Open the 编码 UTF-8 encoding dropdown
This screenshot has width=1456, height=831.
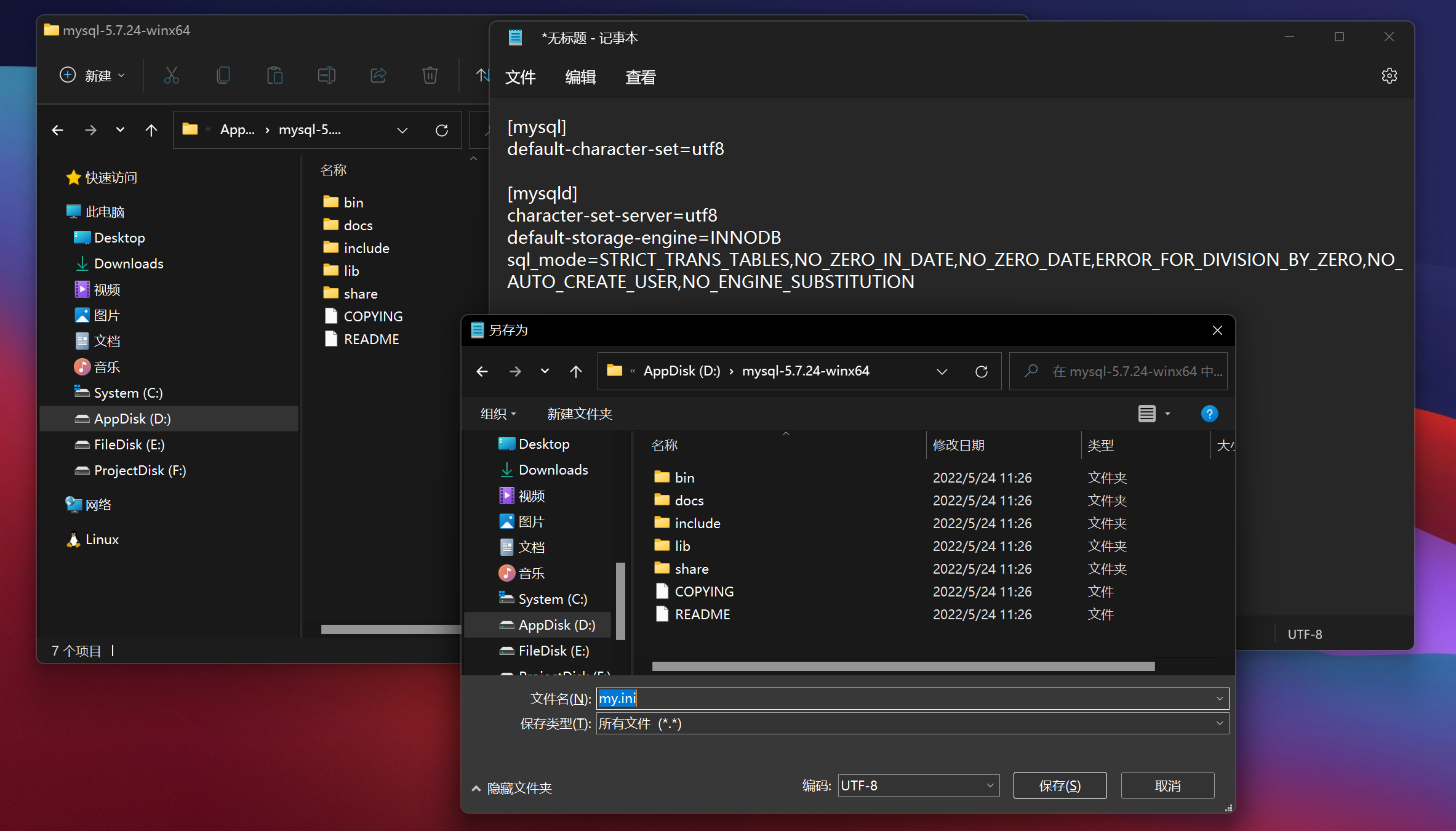(x=918, y=785)
